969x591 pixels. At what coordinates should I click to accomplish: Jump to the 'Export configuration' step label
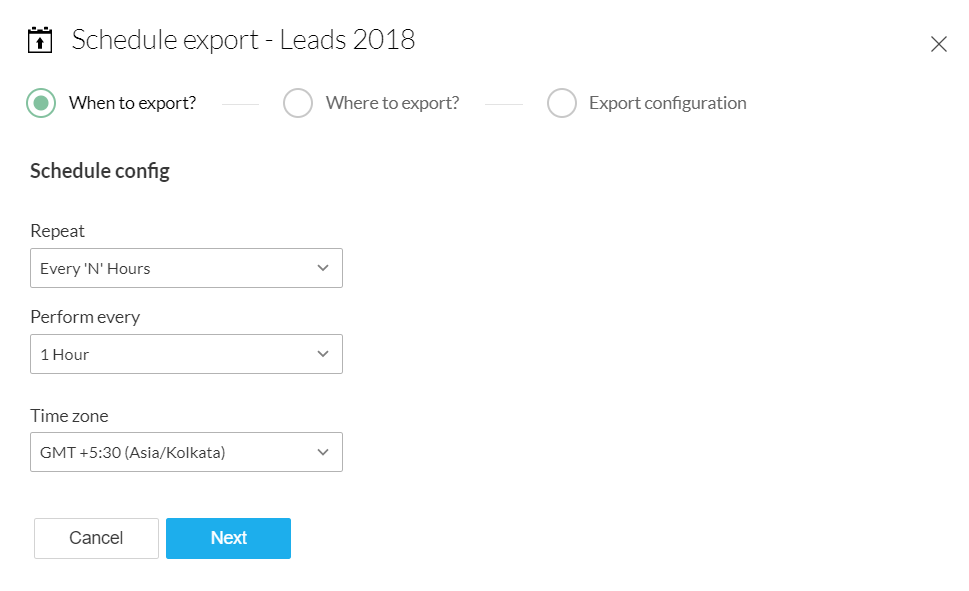667,103
